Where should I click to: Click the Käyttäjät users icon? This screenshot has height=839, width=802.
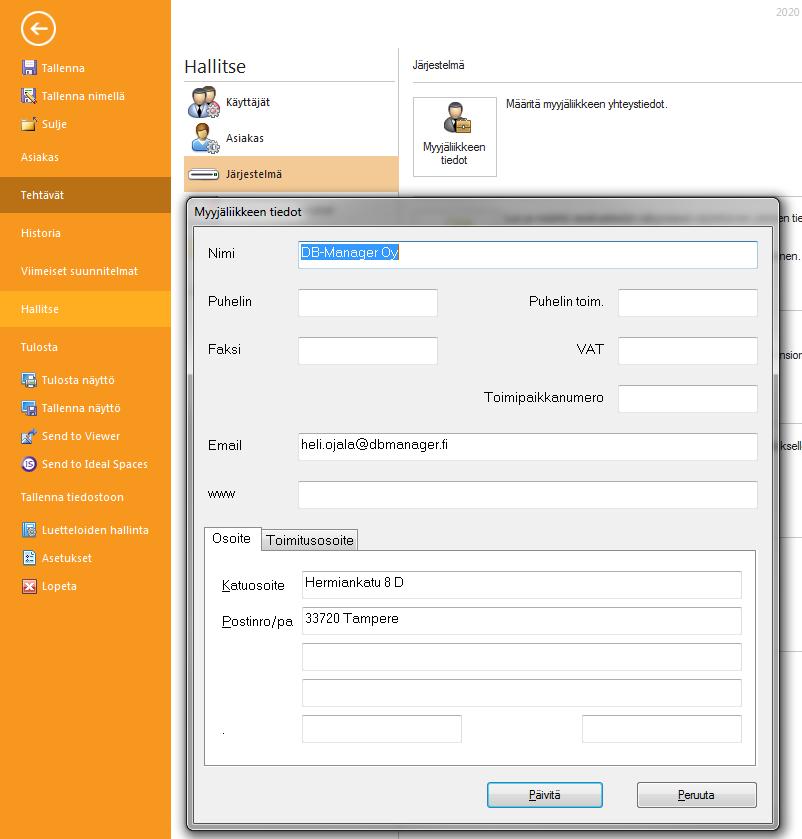coord(203,102)
